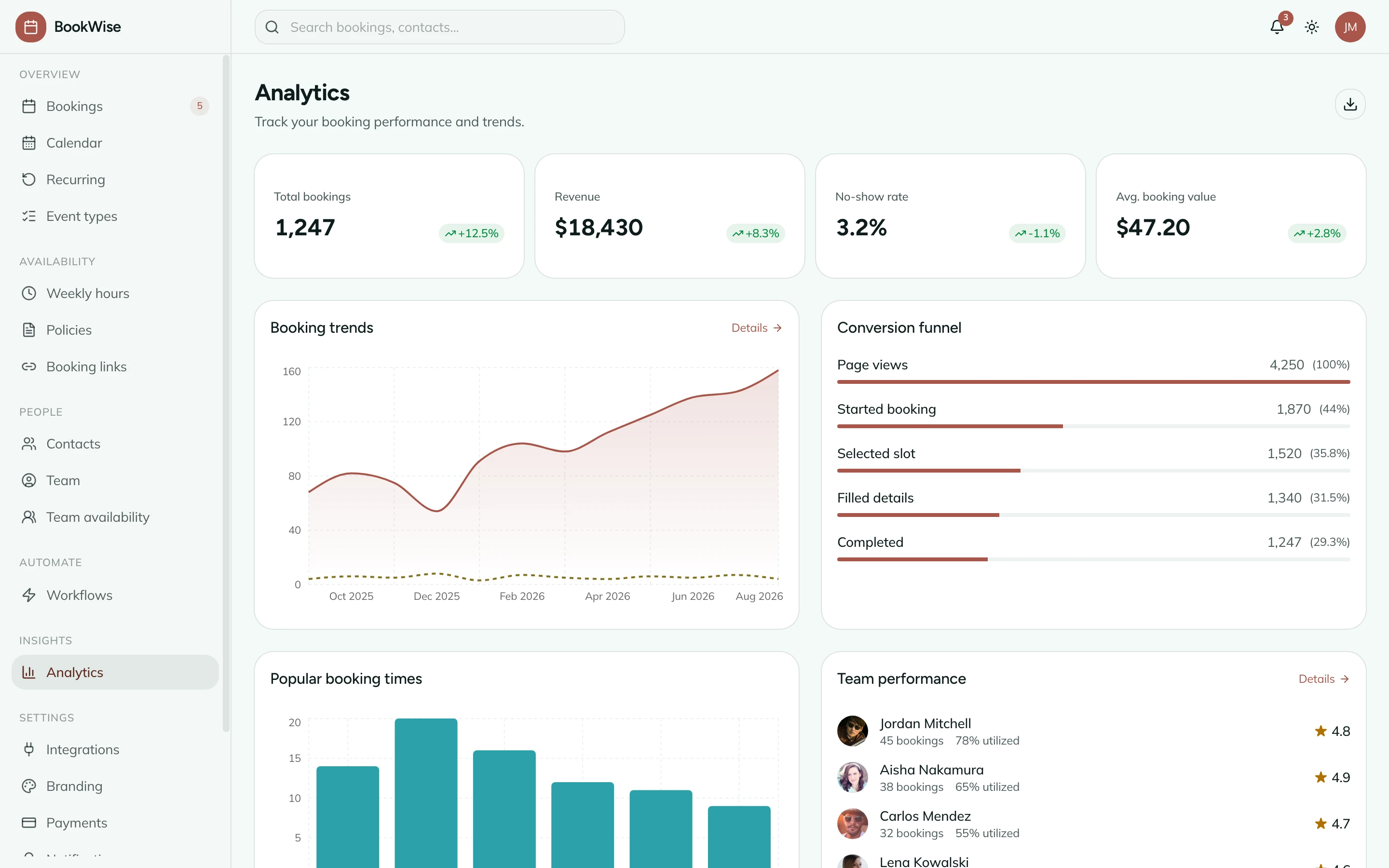Open Event types in sidebar

pyautogui.click(x=115, y=217)
